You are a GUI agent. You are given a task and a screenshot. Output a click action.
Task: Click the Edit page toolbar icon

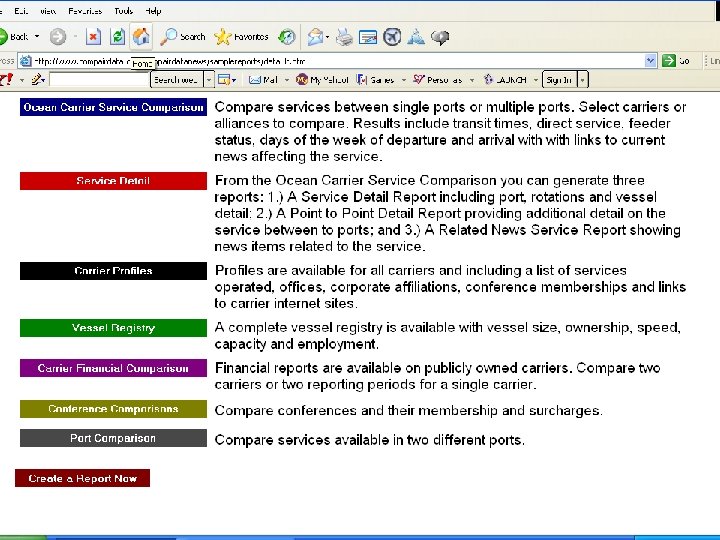pyautogui.click(x=368, y=37)
